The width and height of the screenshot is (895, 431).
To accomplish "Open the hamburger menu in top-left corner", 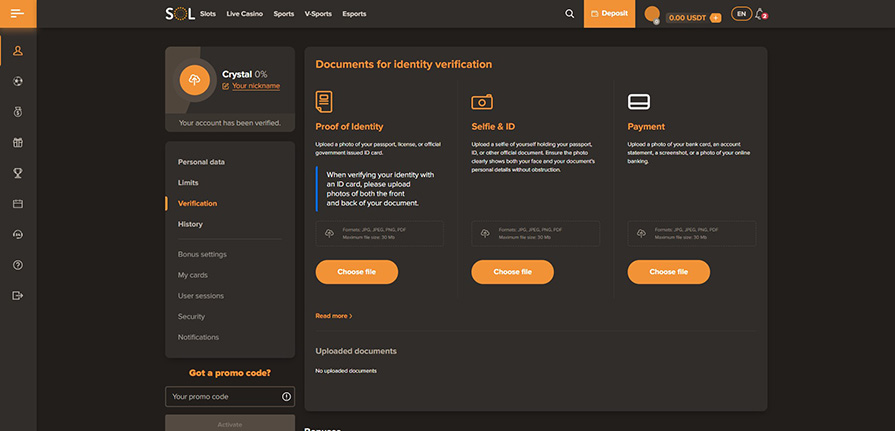I will pyautogui.click(x=18, y=14).
